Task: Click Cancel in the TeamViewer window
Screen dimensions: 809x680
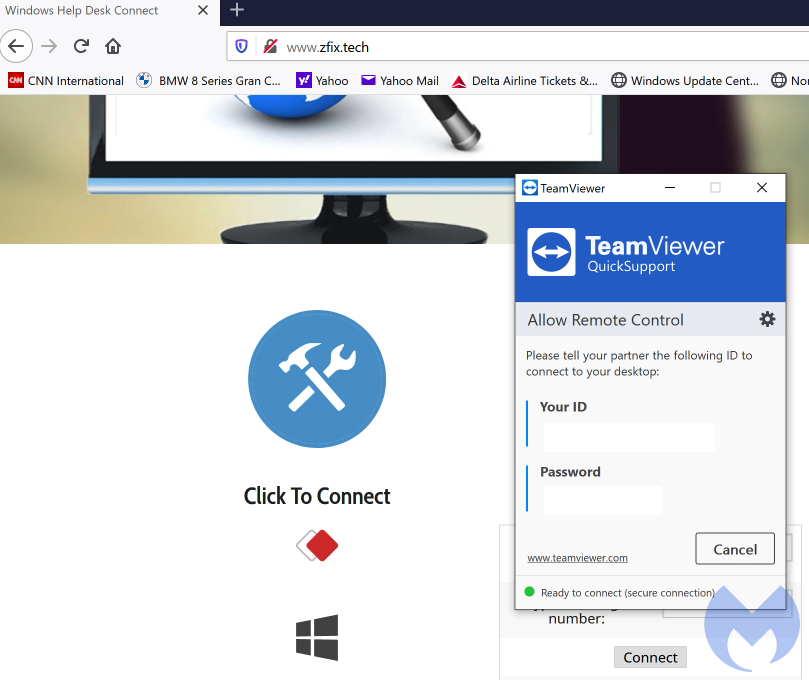Action: (734, 549)
